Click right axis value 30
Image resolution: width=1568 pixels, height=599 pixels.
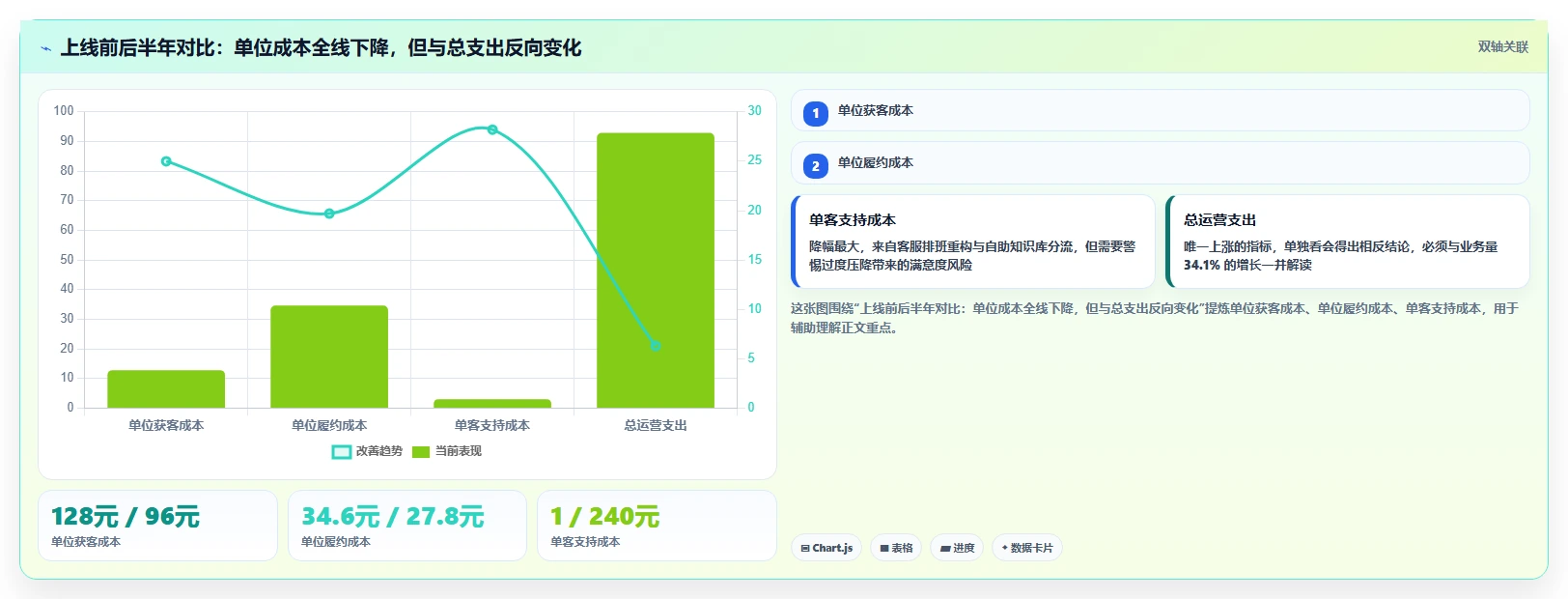coord(755,111)
